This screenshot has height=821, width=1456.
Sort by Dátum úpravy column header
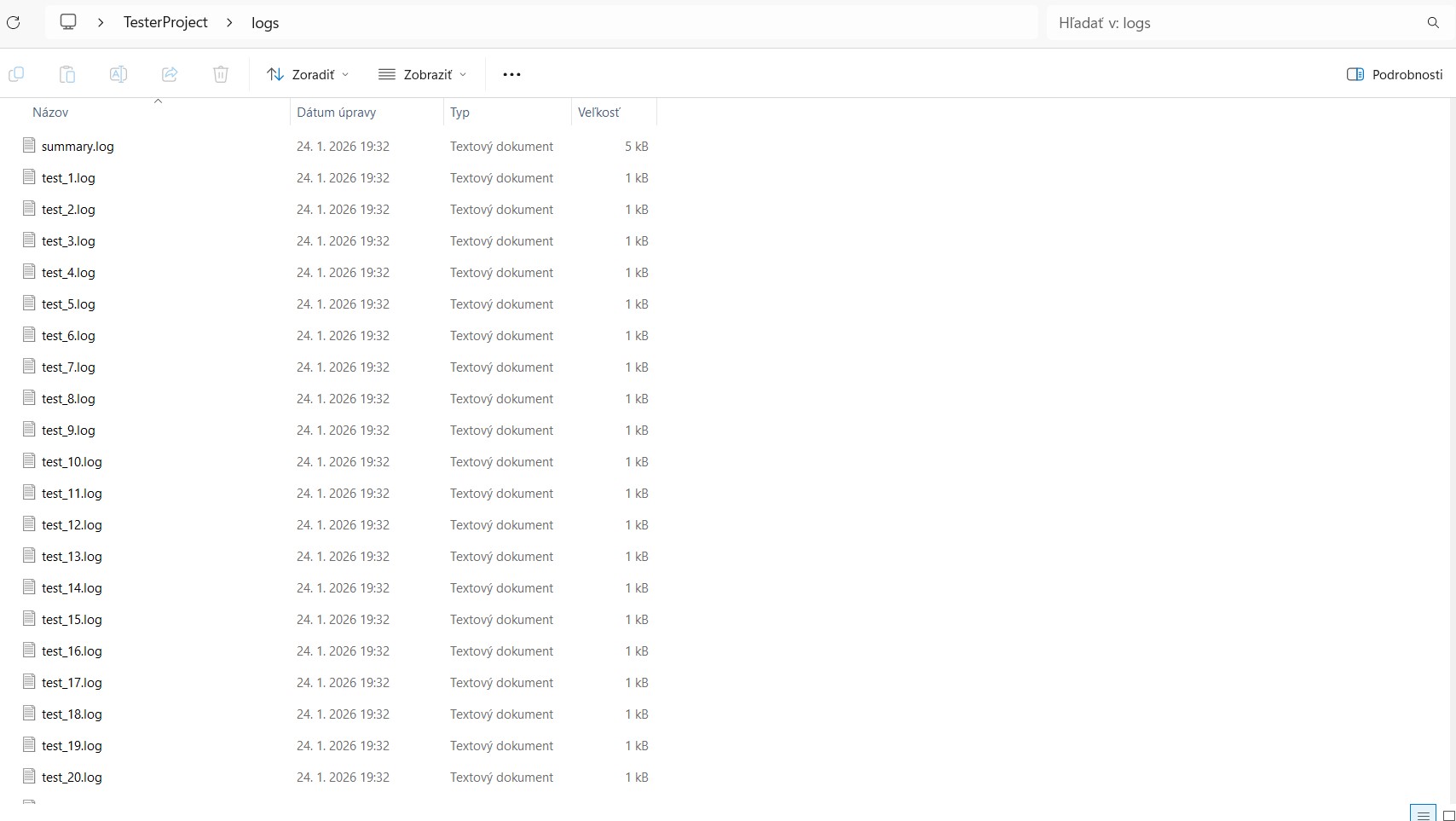click(x=337, y=113)
